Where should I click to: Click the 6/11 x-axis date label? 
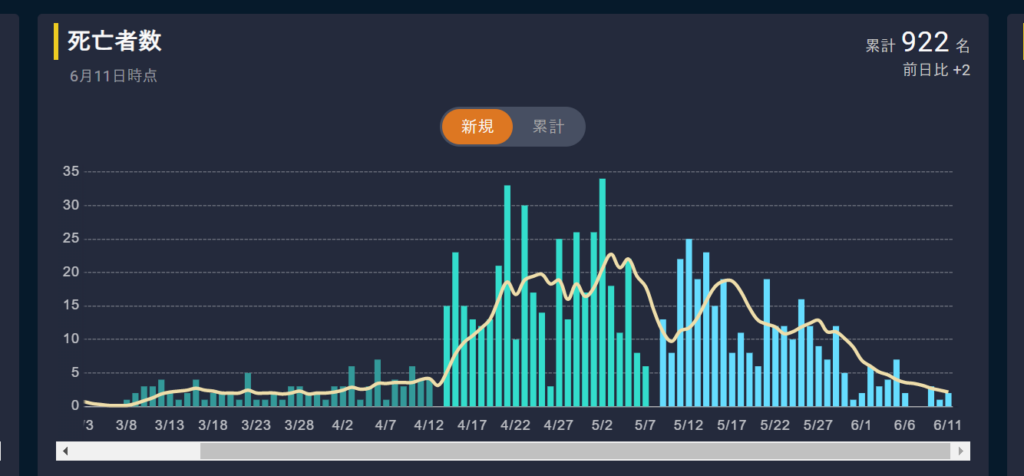click(x=945, y=425)
